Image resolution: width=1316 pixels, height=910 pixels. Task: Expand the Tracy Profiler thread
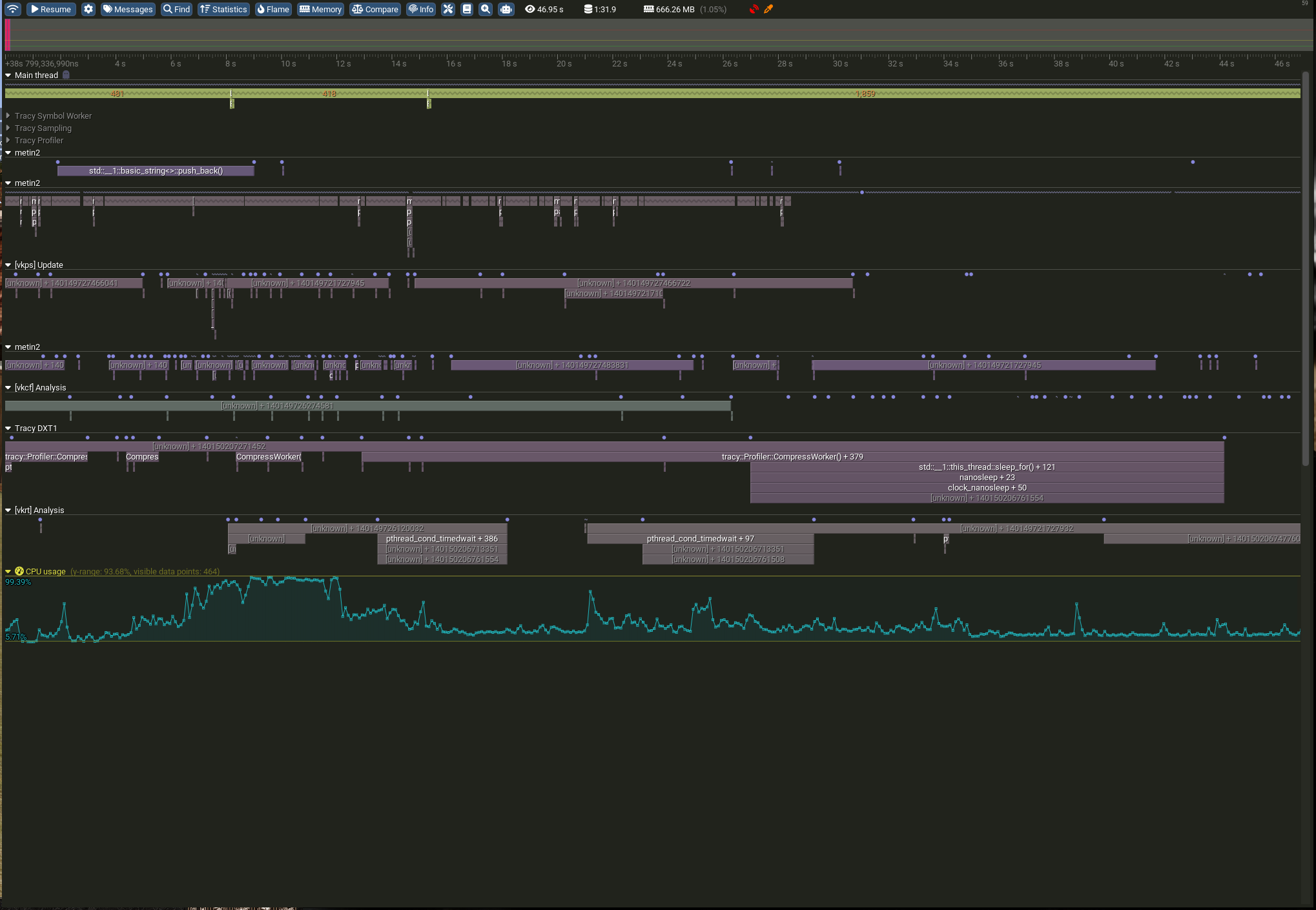point(8,140)
